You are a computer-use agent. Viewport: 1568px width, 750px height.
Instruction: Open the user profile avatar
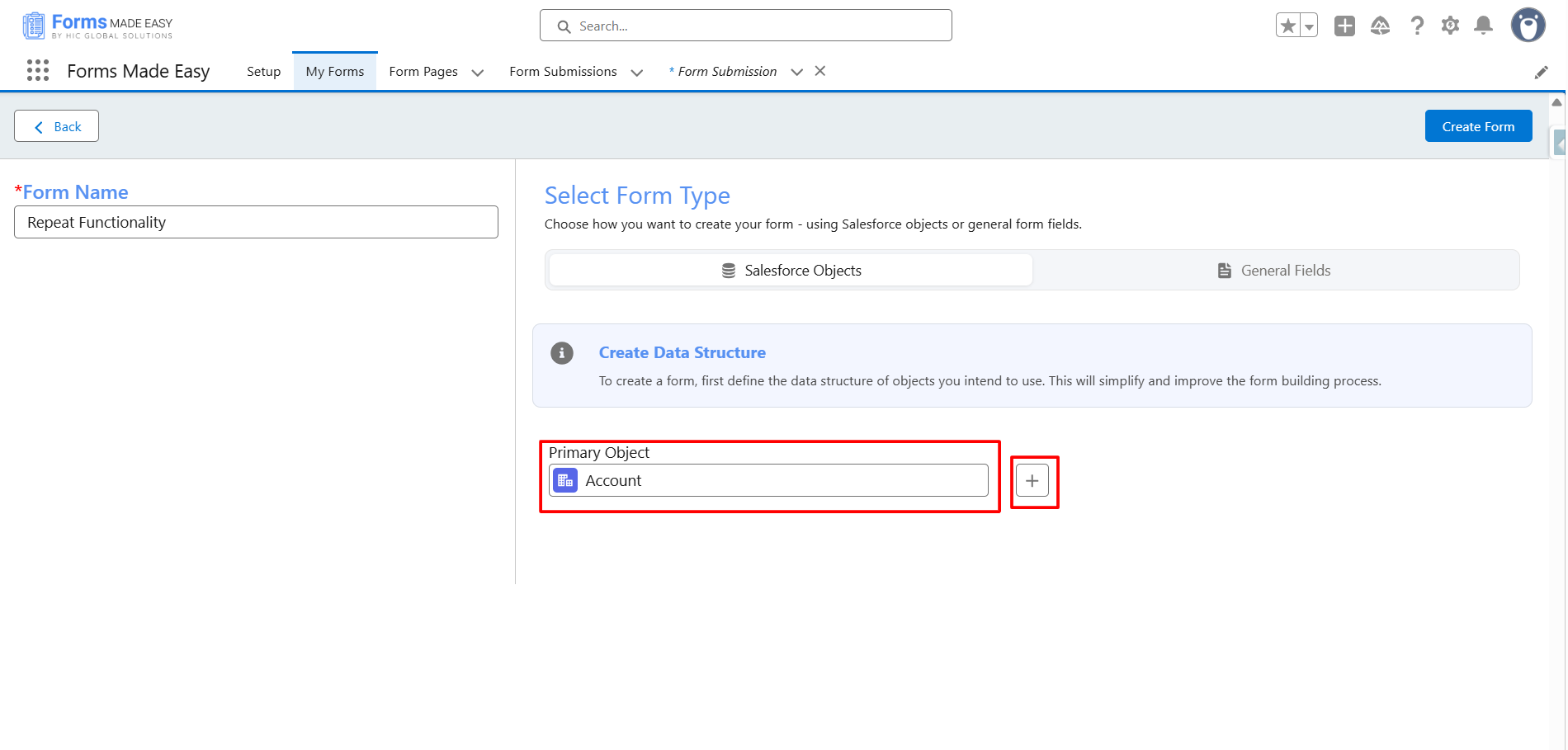[x=1528, y=26]
